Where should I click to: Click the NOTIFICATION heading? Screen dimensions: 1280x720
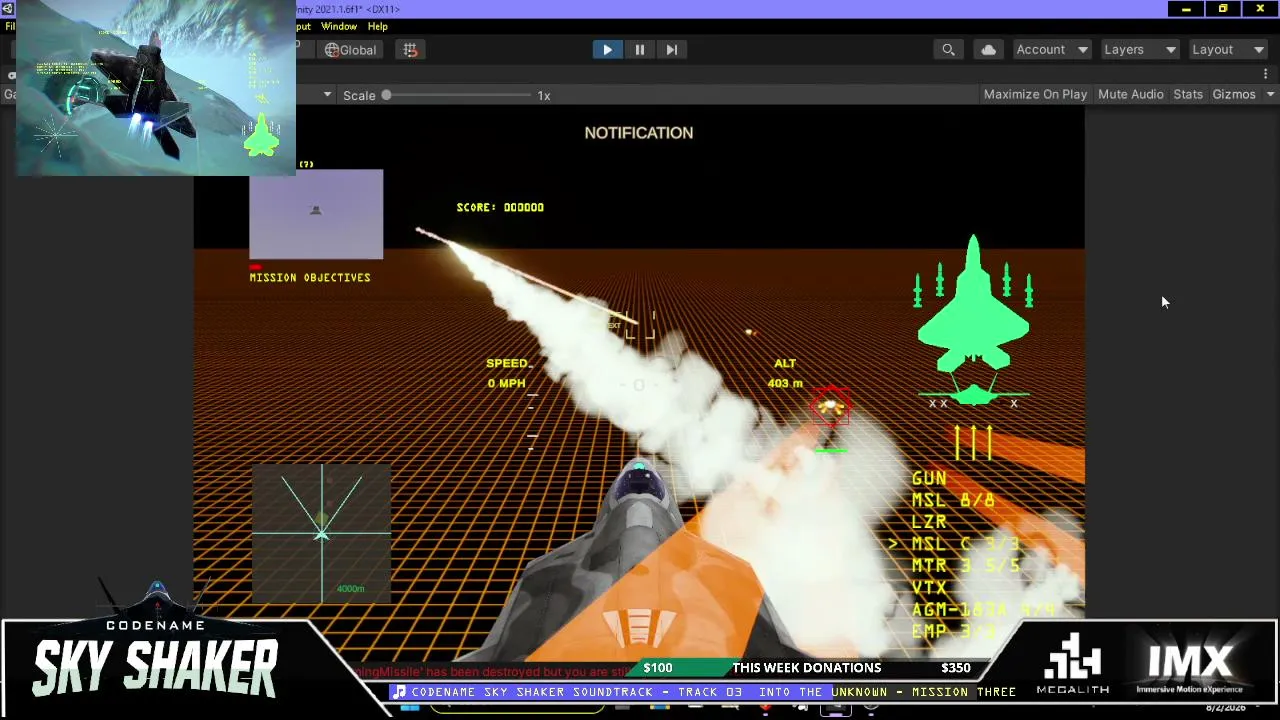pos(639,133)
